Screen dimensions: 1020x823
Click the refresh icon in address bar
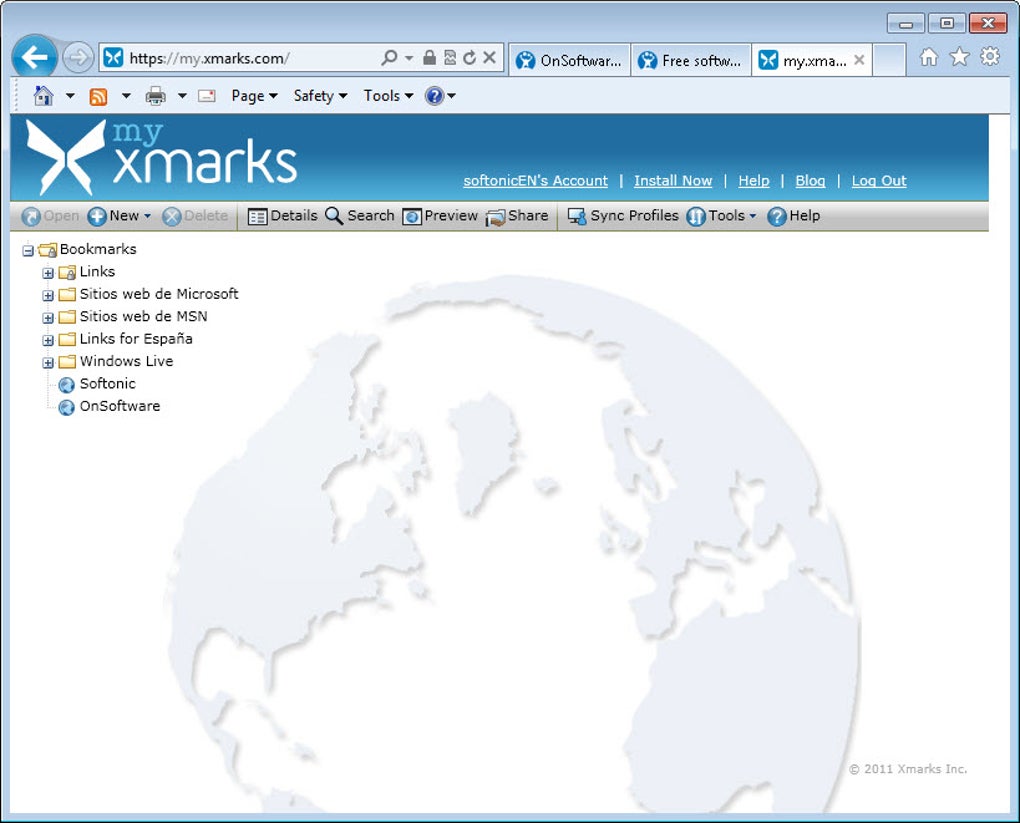[x=469, y=58]
